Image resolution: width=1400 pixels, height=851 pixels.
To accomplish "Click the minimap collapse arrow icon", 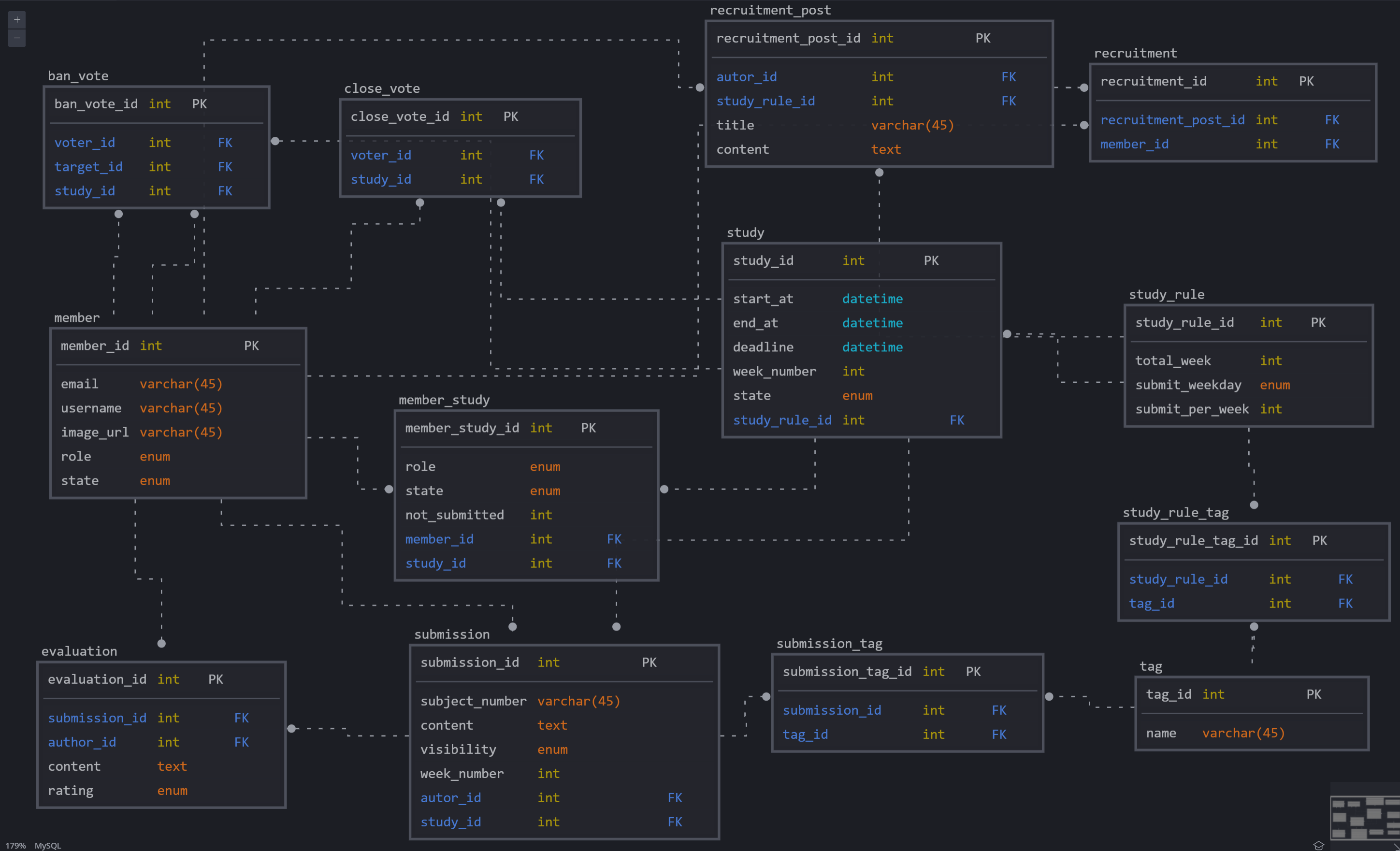I will click(1396, 847).
